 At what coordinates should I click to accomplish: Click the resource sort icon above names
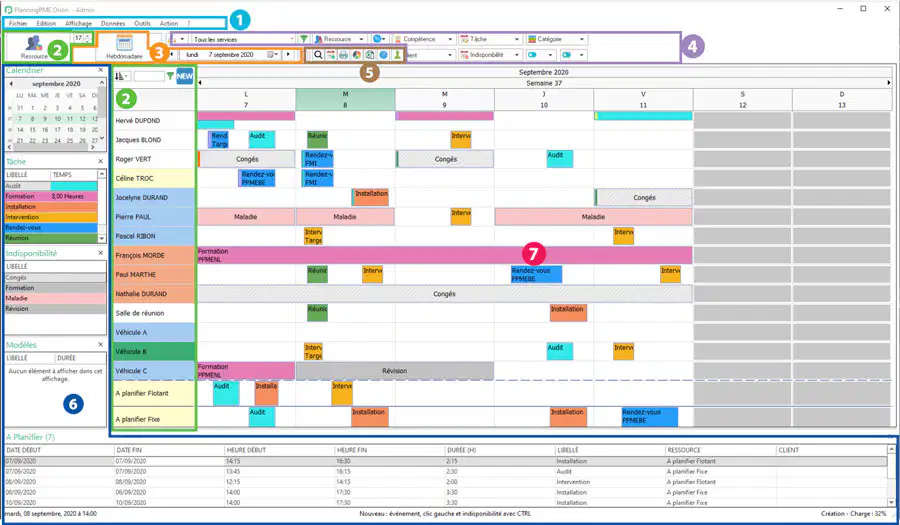[120, 76]
